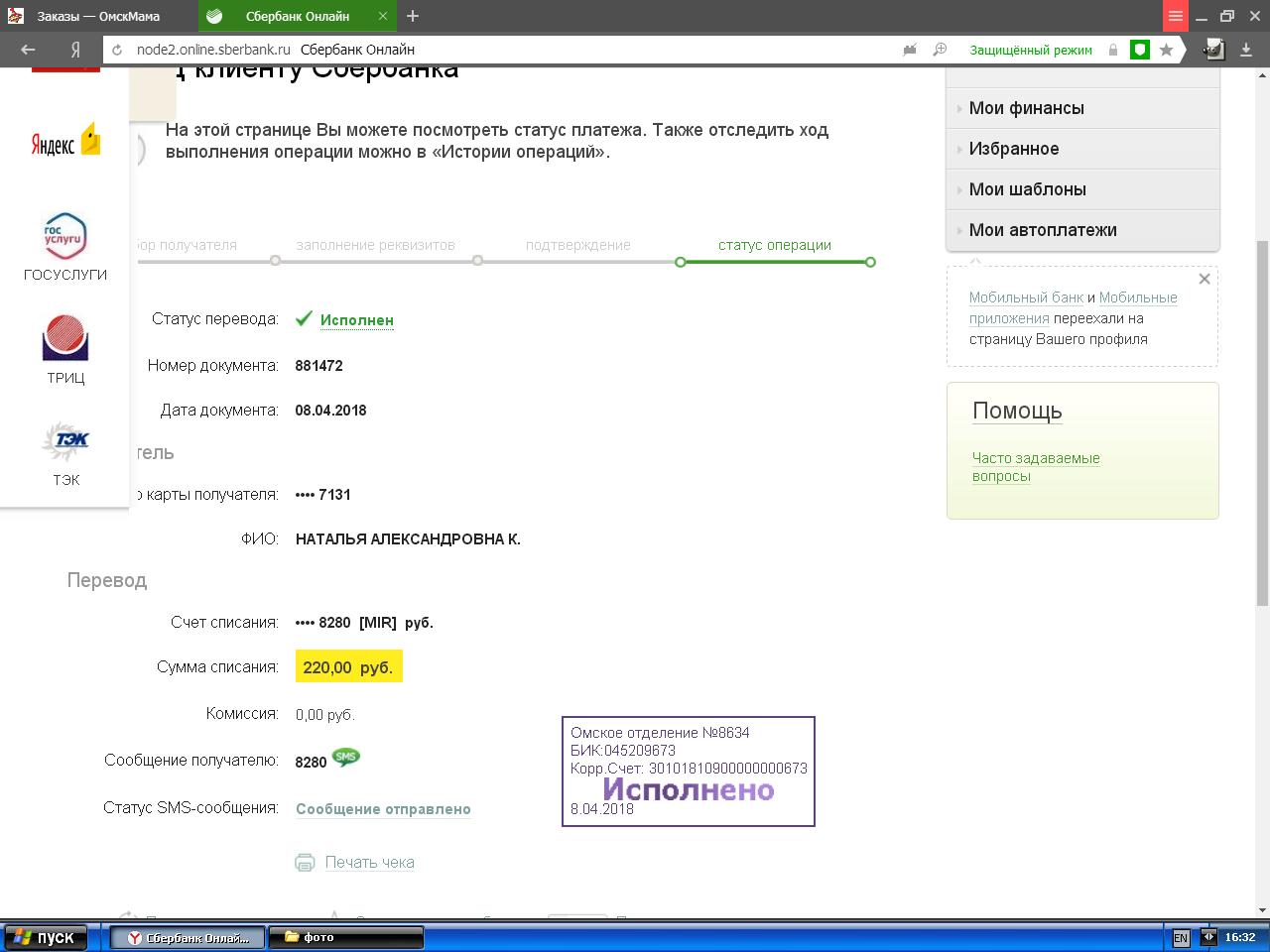
Task: Click the document number 881472
Action: [318, 366]
